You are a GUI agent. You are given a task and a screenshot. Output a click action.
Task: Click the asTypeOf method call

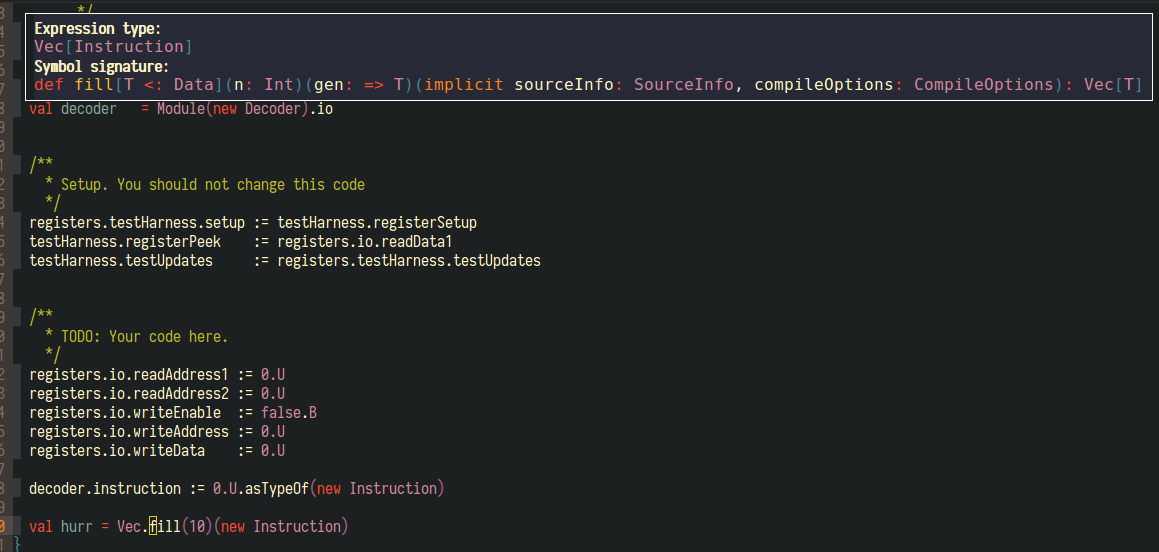pos(277,489)
